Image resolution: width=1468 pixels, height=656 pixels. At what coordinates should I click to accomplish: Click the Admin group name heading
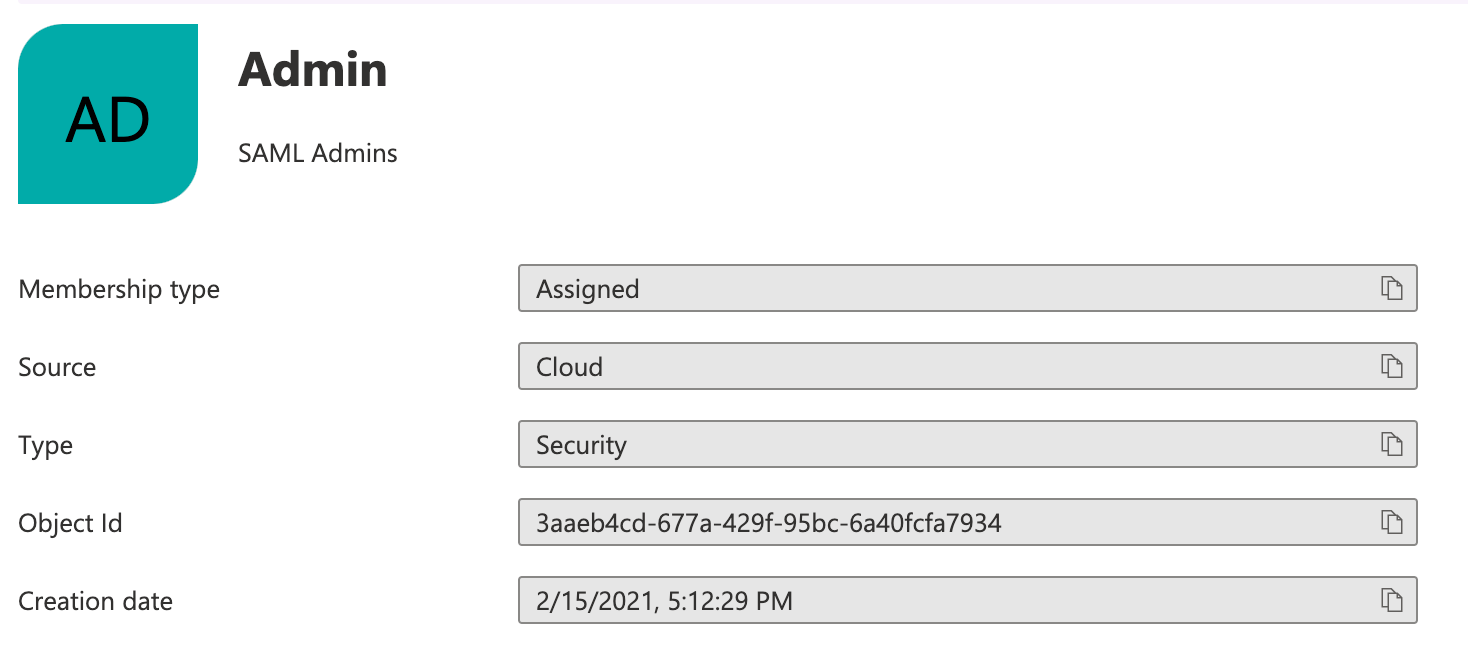tap(312, 70)
